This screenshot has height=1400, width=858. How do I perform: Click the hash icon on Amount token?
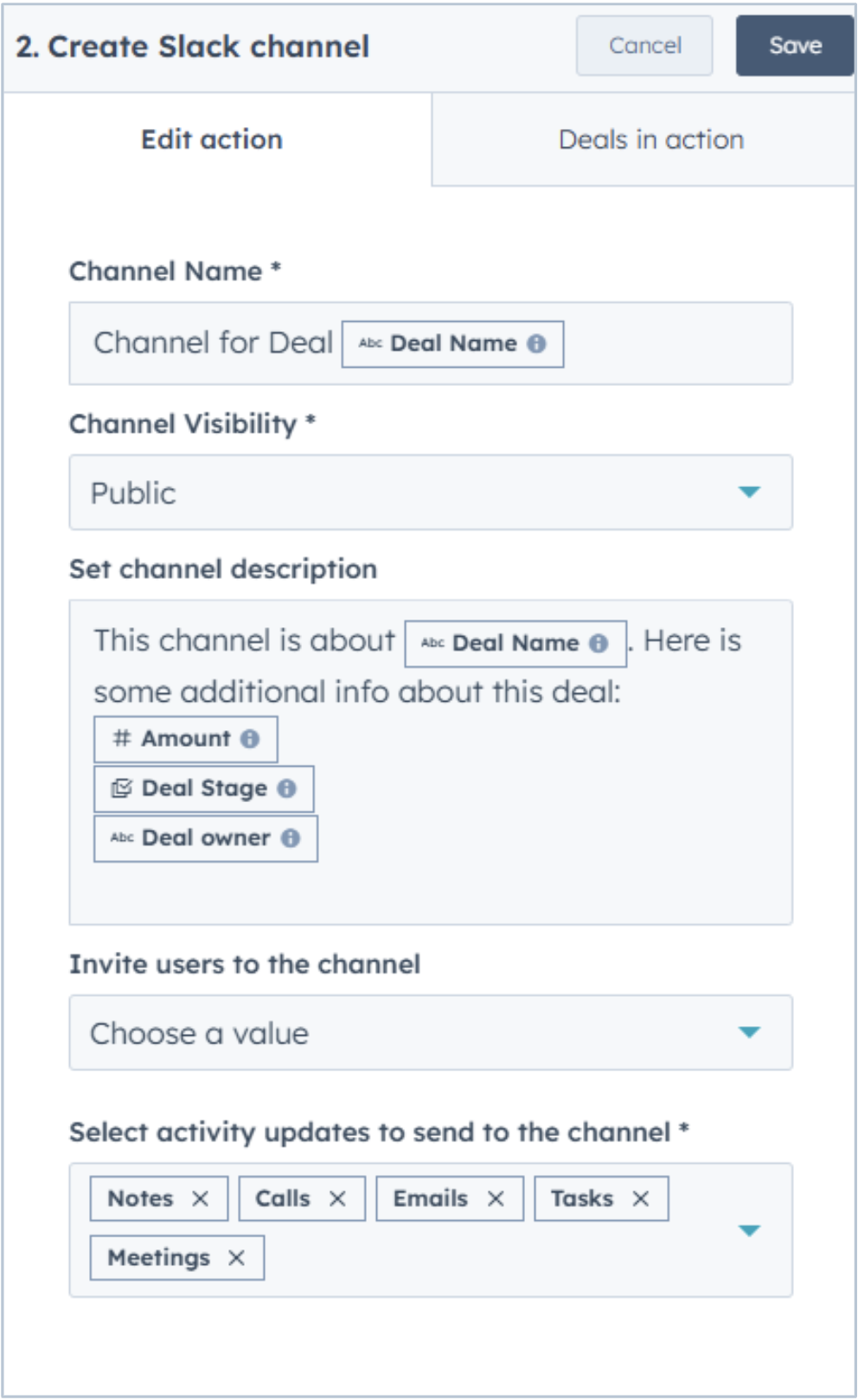pos(122,738)
